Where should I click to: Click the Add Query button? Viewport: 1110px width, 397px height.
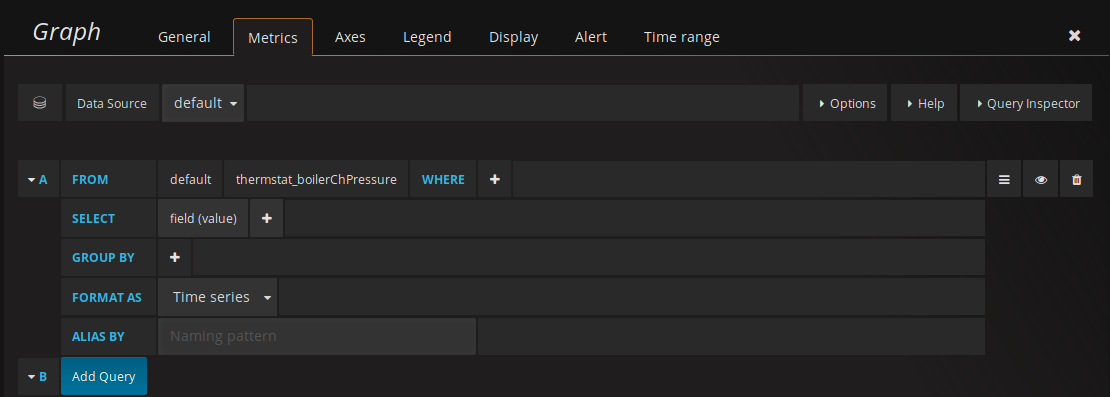coord(103,376)
